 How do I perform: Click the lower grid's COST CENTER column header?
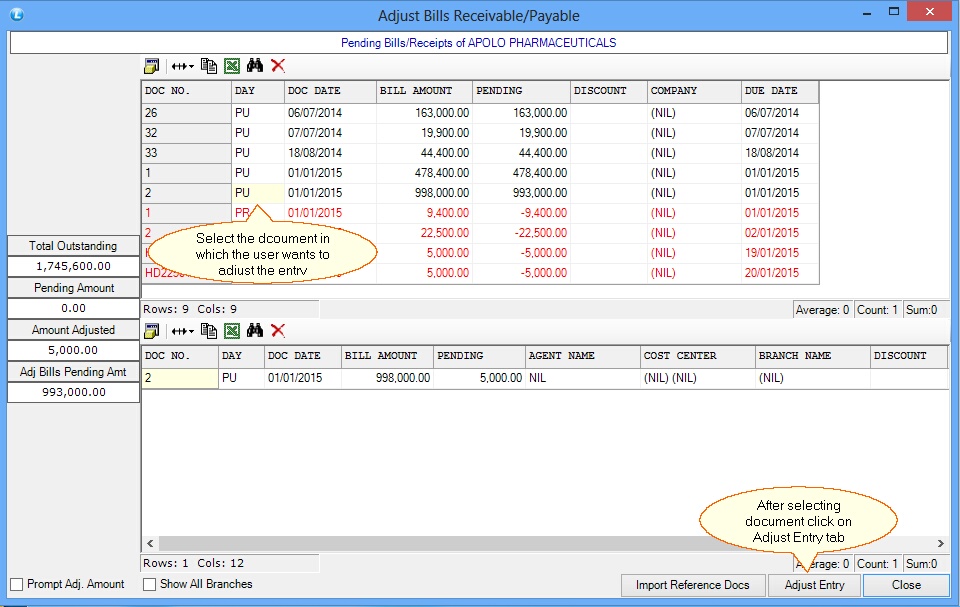(x=698, y=356)
